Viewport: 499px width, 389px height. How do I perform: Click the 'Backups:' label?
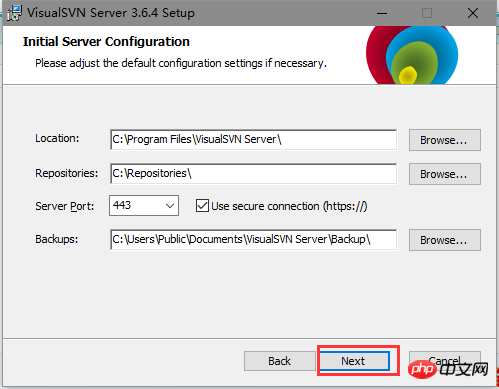pyautogui.click(x=57, y=239)
